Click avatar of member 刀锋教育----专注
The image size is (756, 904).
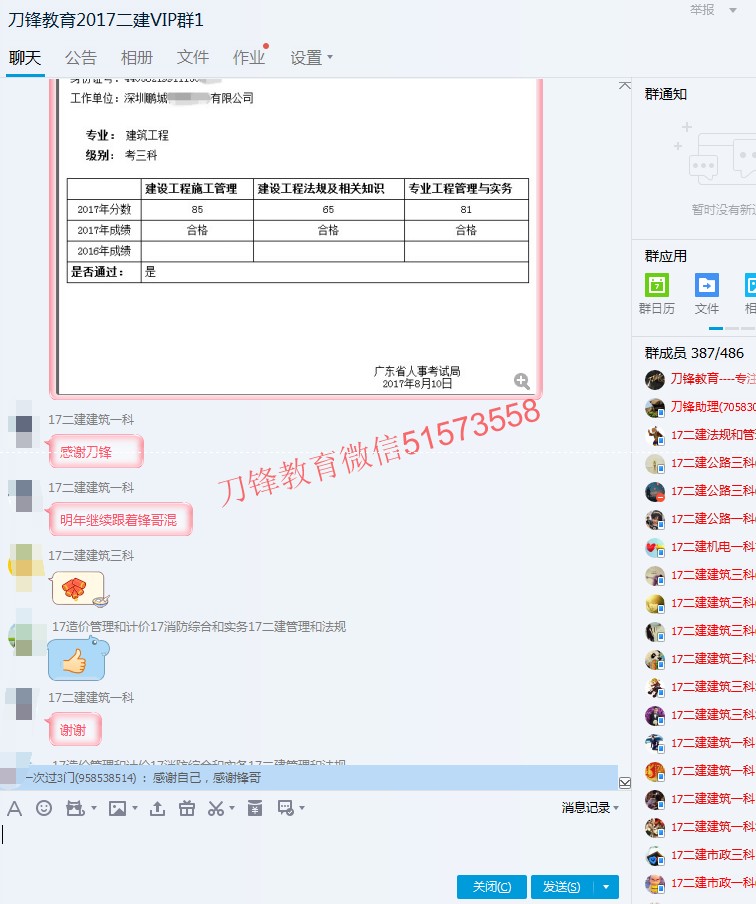coord(655,379)
